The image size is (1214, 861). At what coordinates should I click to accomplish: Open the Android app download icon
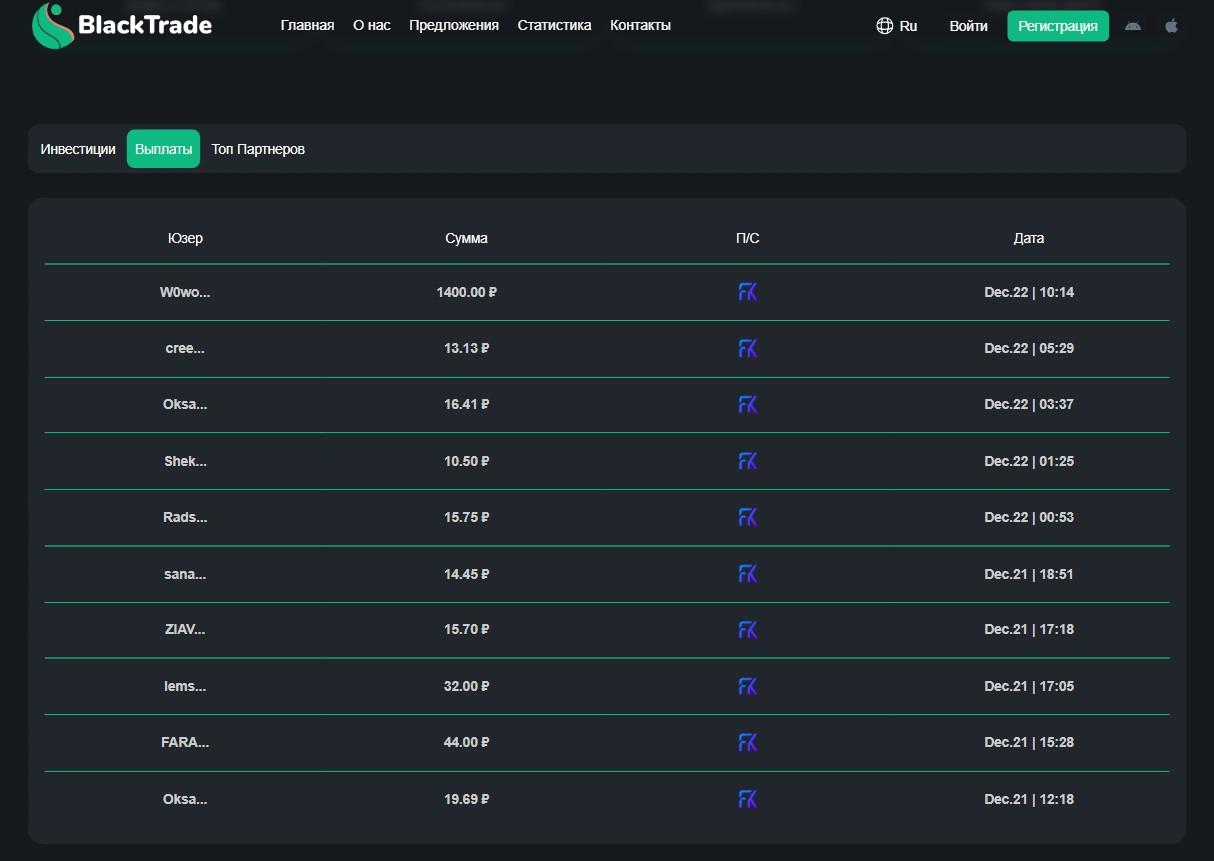[1132, 26]
